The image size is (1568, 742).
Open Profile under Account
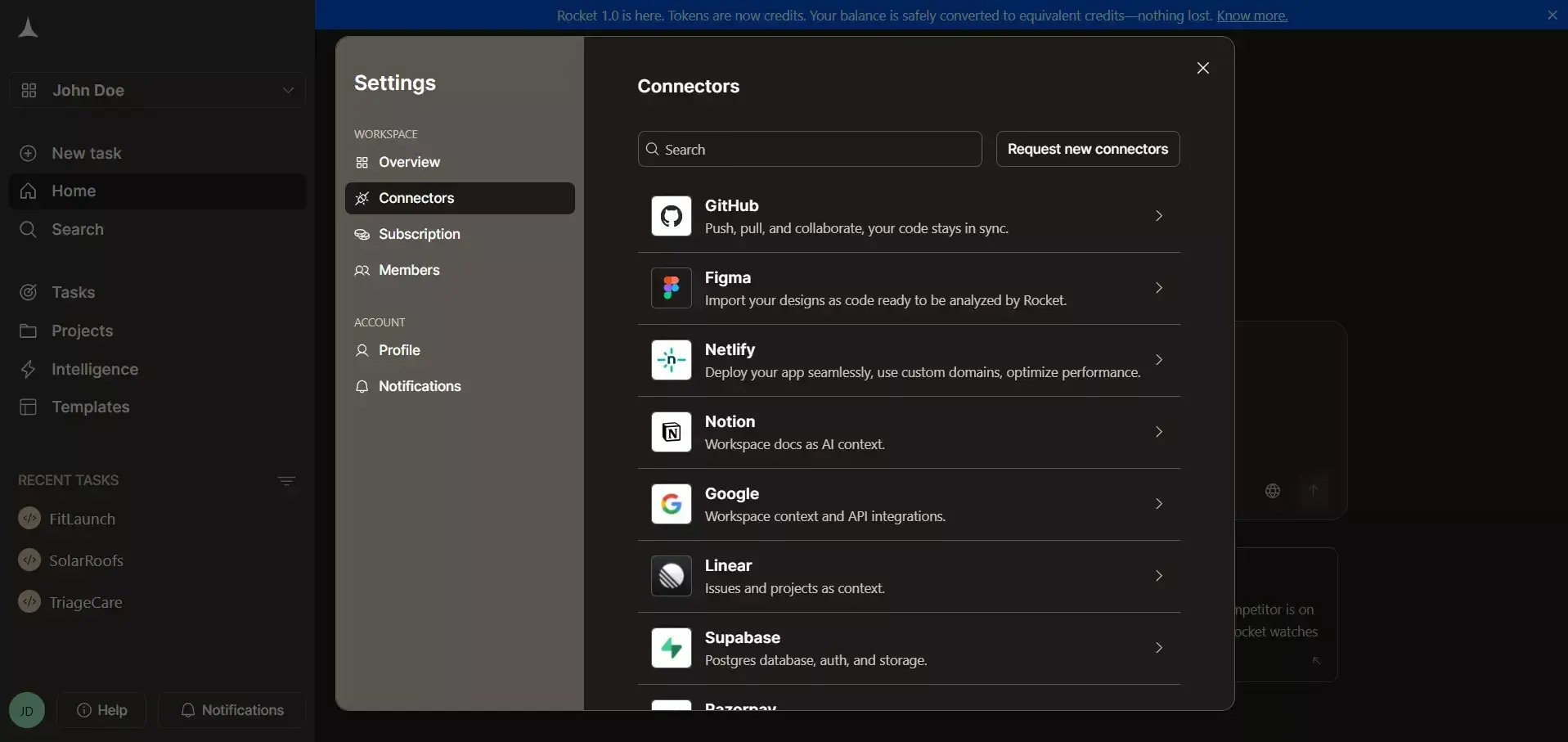click(460, 350)
